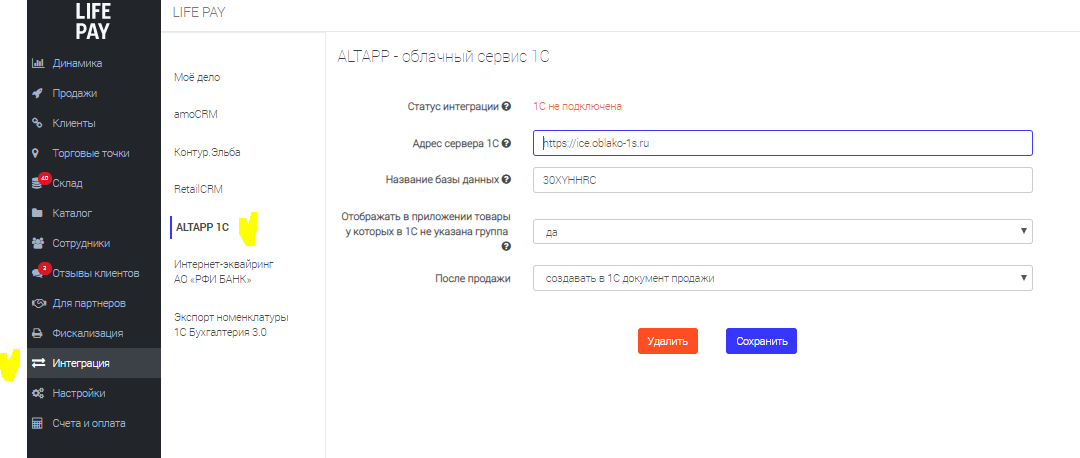
Task: Go to Клиенты section
Action: tap(94, 123)
